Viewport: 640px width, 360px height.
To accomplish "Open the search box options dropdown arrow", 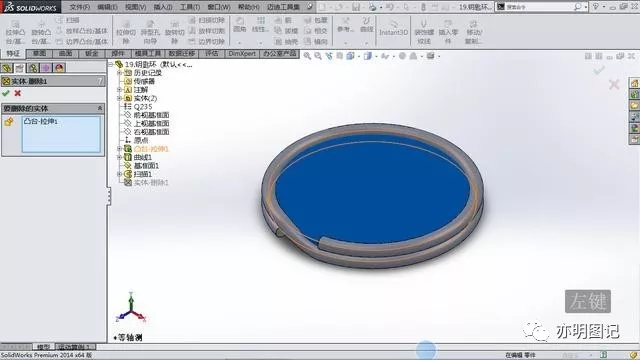I will pyautogui.click(x=586, y=7).
